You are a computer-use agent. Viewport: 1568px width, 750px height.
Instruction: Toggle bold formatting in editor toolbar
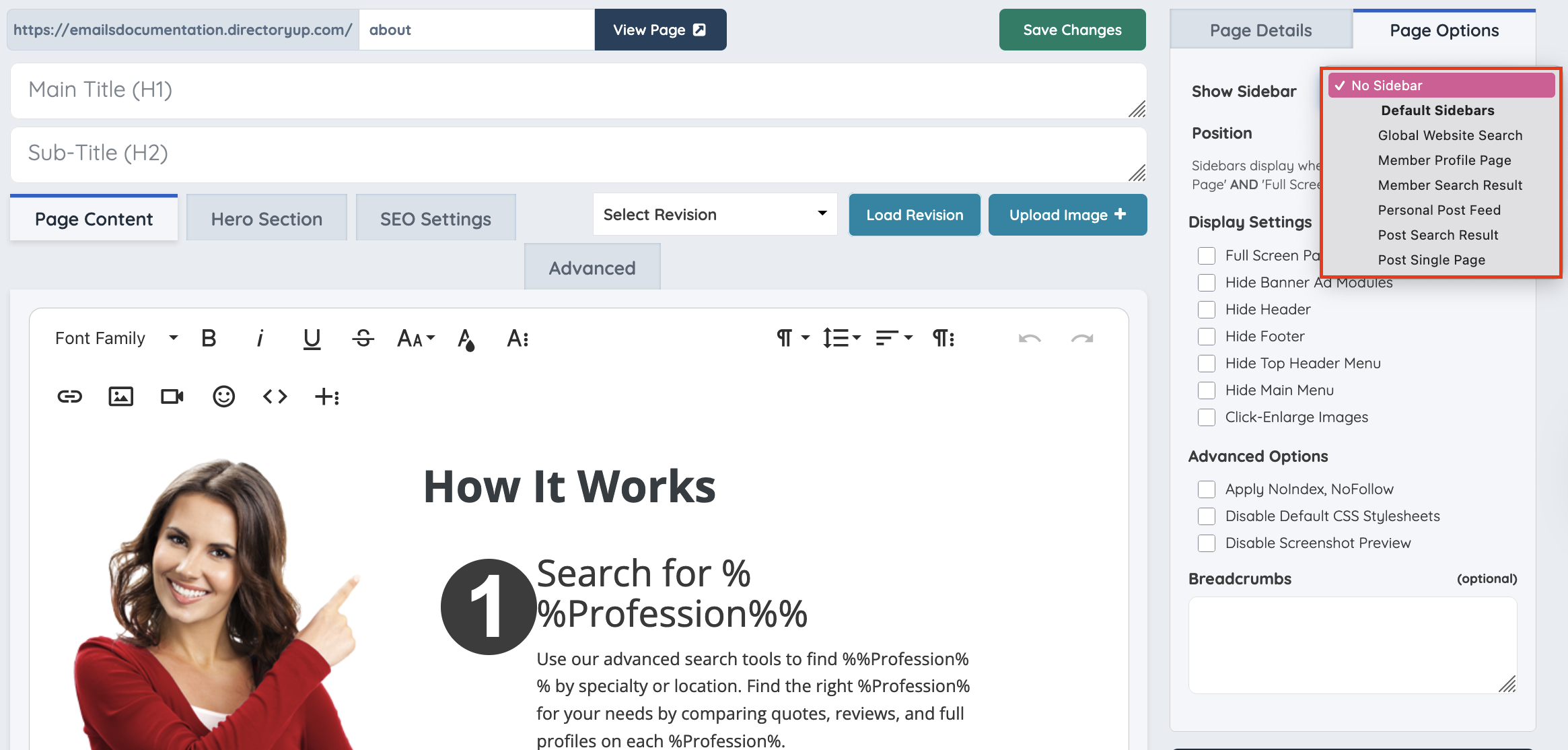tap(209, 338)
